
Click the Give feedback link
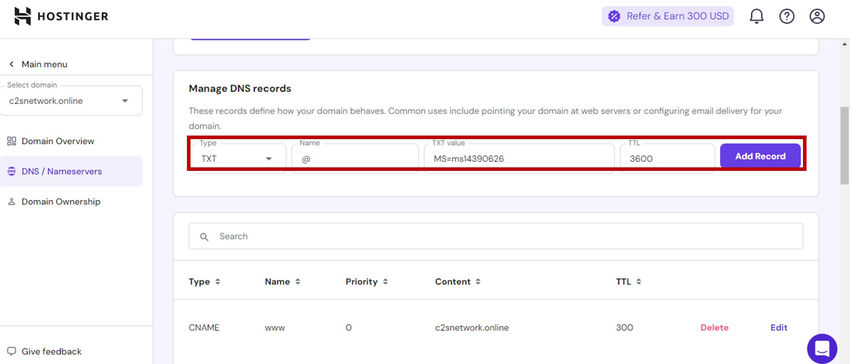click(x=51, y=352)
